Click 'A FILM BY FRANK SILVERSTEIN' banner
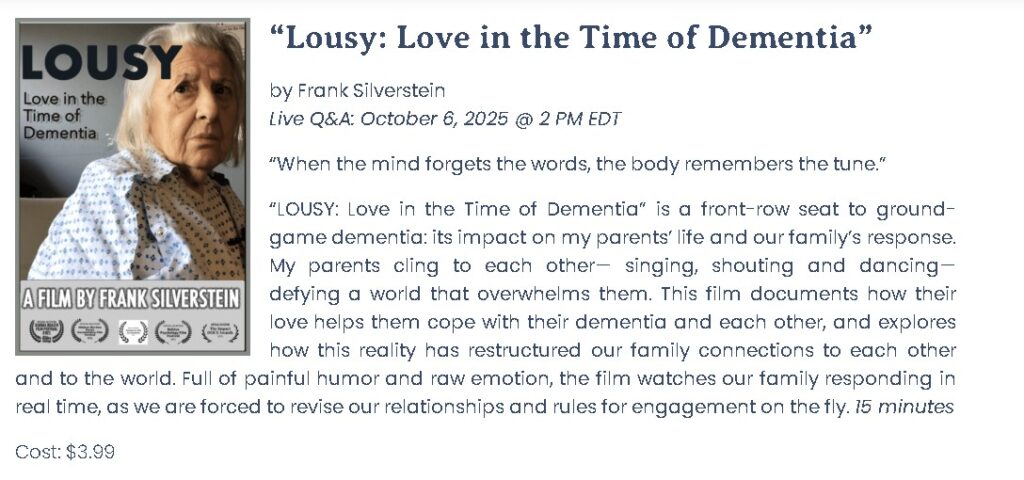Viewport: 1024px width, 480px height. coord(132,298)
